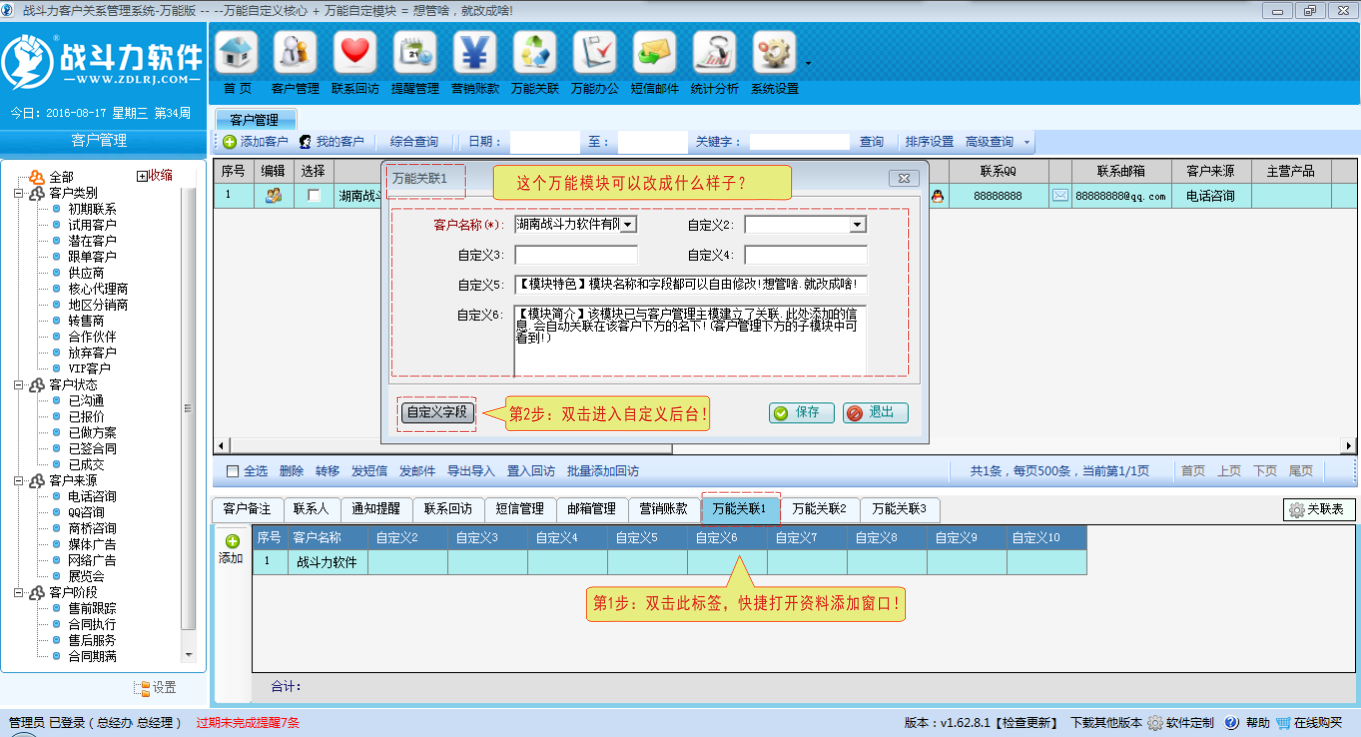1361x737 pixels.
Task: Select 潜在客户 in tree
Action: (x=92, y=241)
